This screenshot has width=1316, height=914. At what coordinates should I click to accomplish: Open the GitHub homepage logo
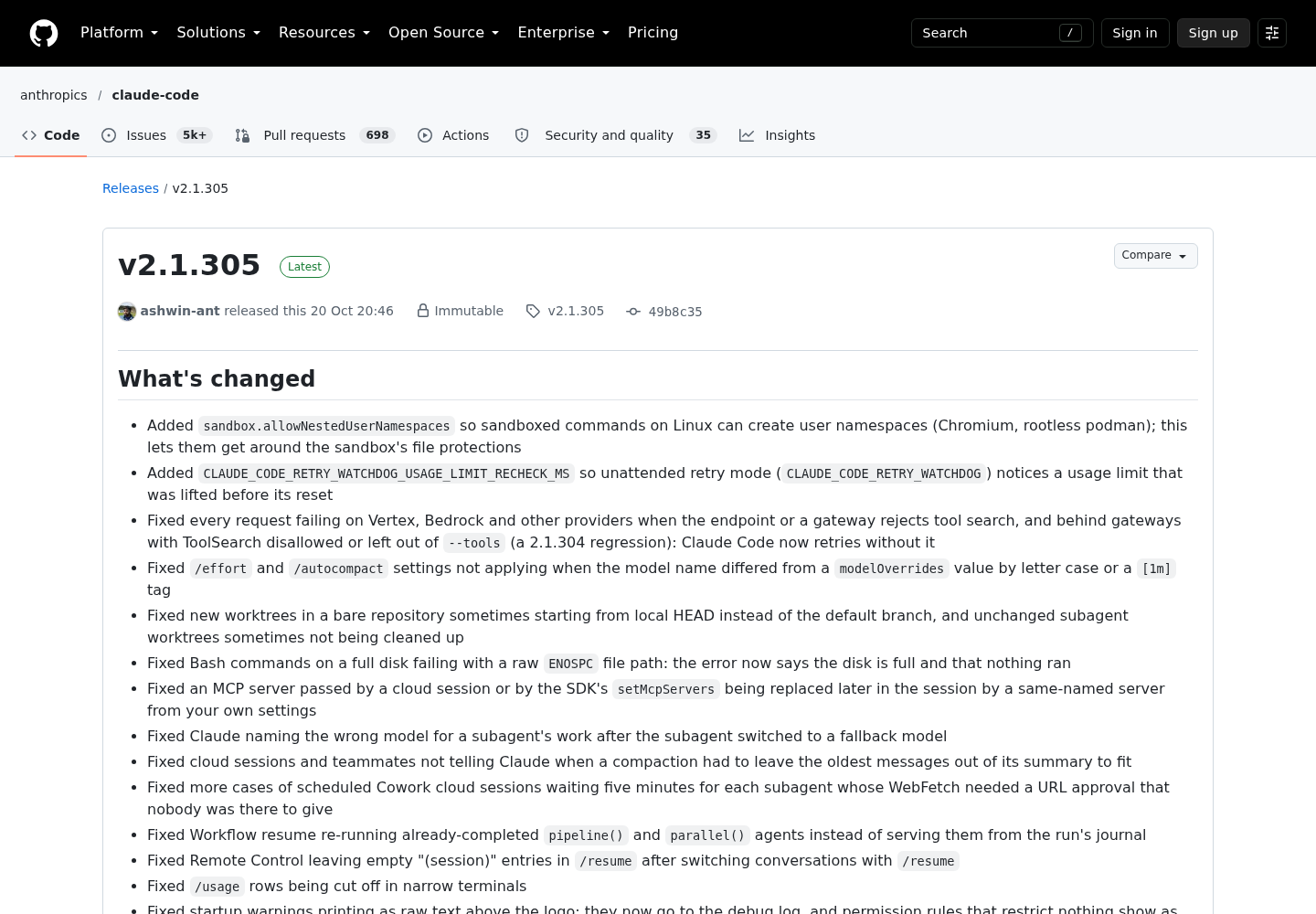(44, 33)
